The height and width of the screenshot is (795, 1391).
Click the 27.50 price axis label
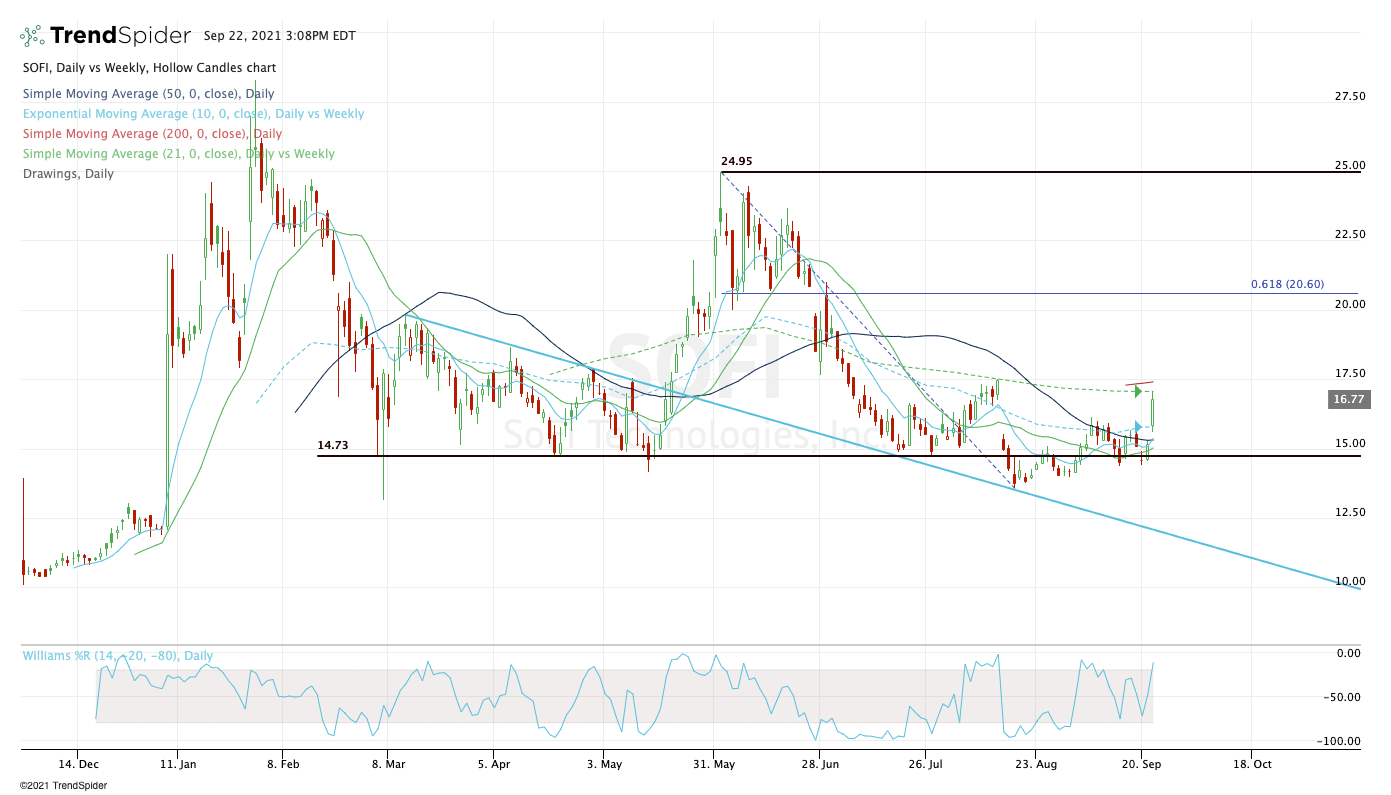[1349, 97]
